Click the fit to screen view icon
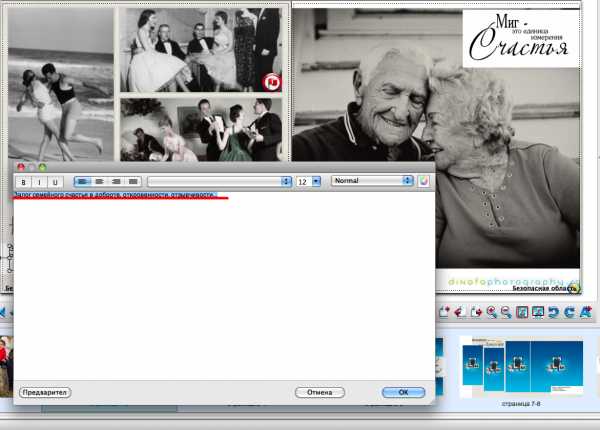The width and height of the screenshot is (600, 430). click(538, 312)
